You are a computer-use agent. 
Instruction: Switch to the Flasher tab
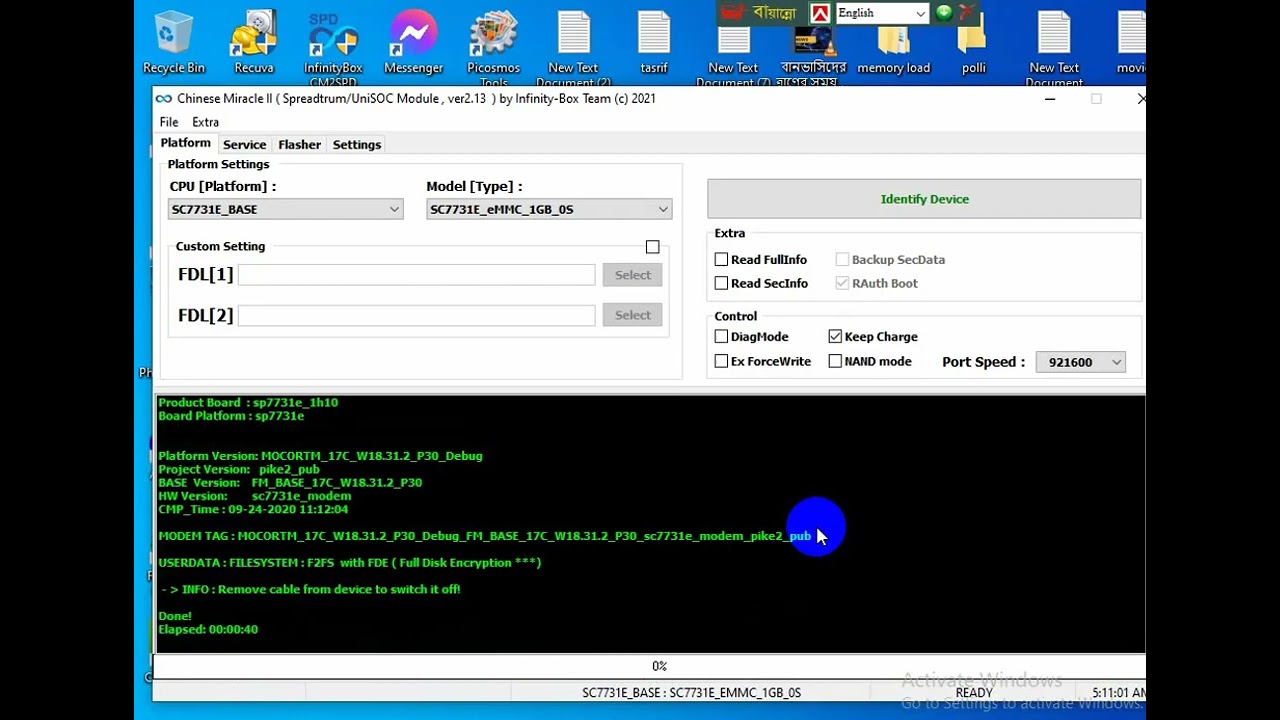coord(299,145)
